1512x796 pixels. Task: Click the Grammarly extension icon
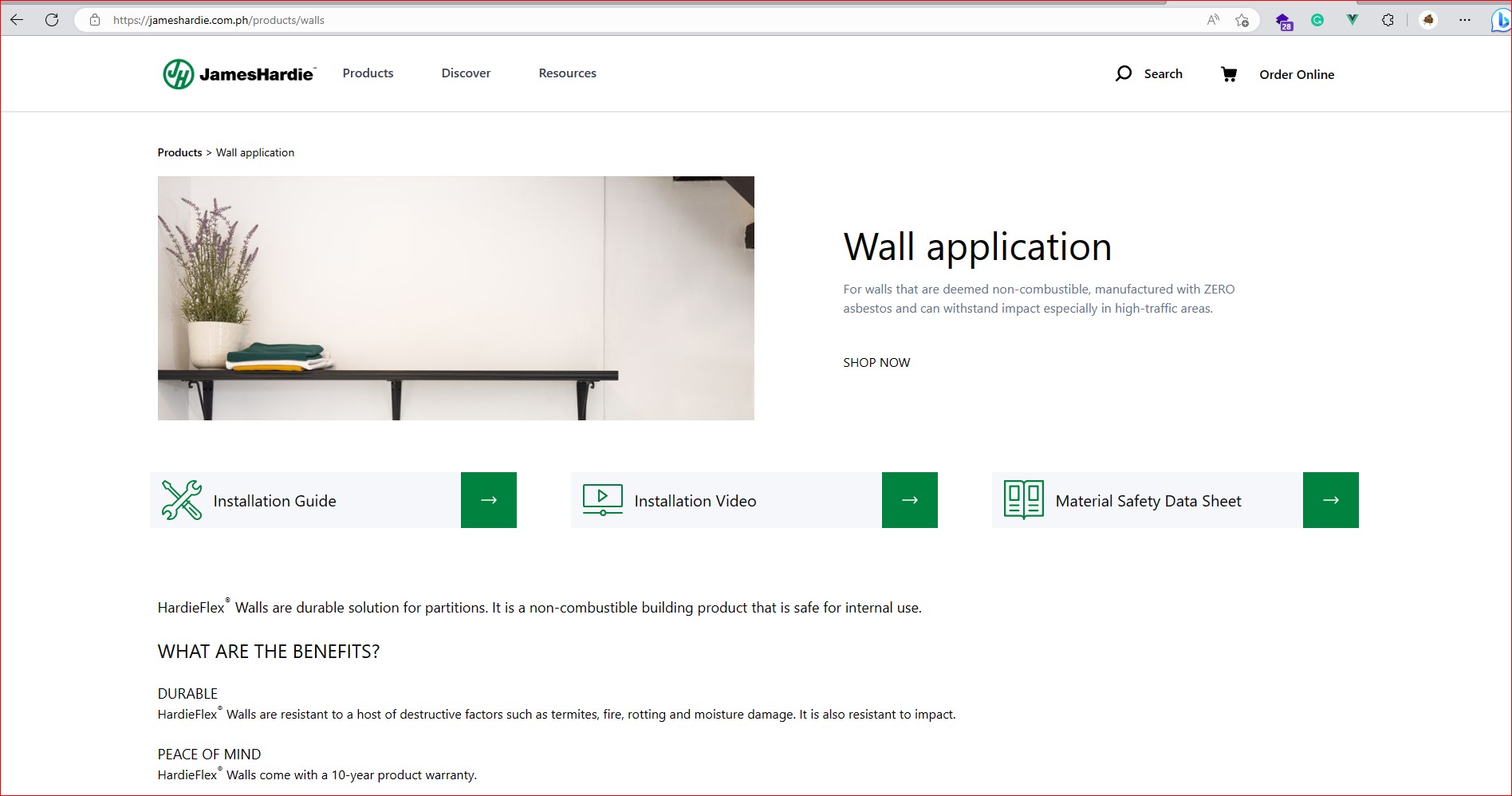coord(1317,20)
